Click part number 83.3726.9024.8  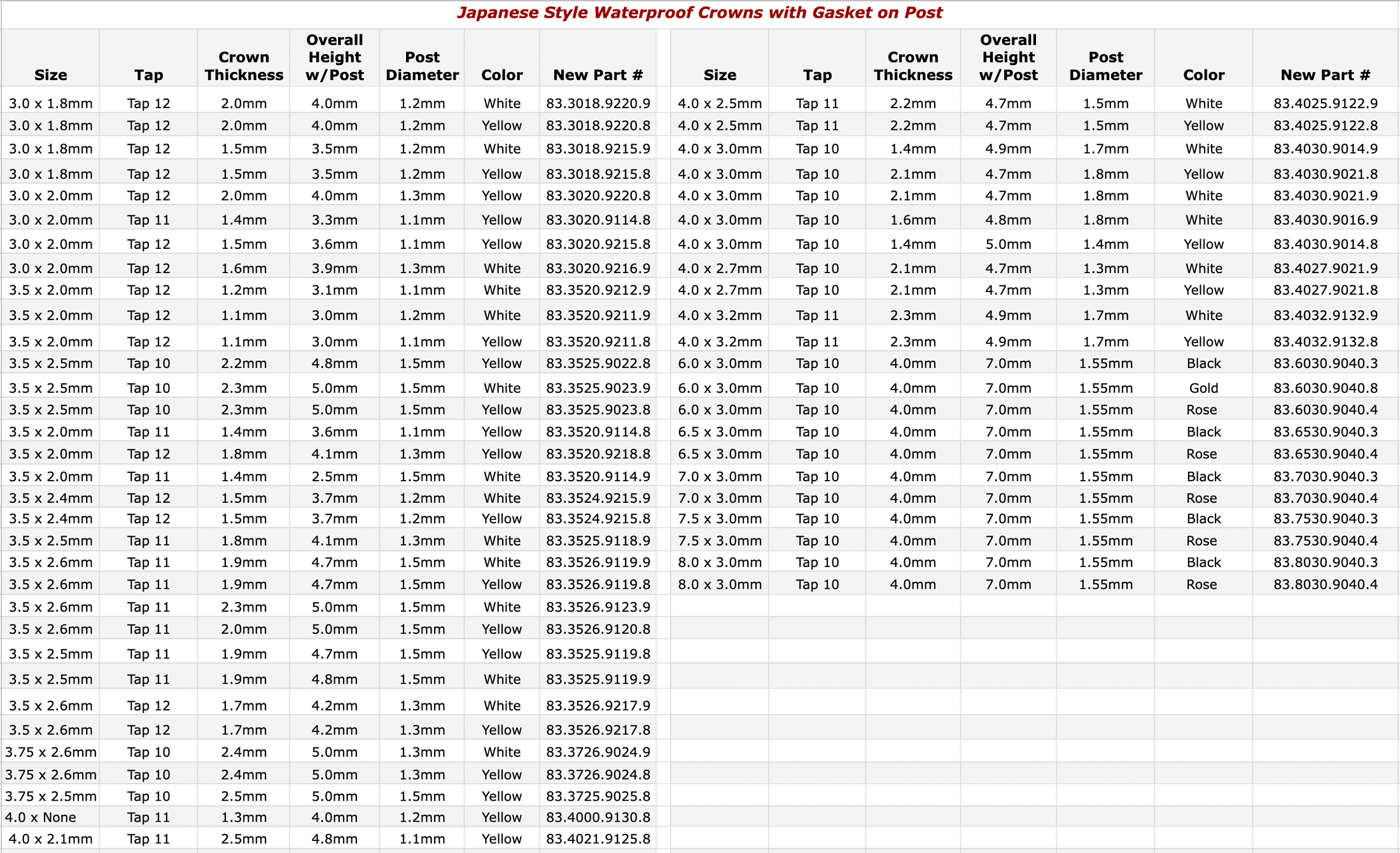[598, 774]
